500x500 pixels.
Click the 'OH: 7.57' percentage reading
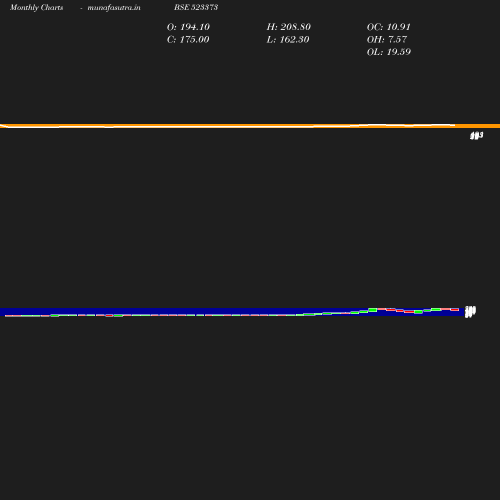click(387, 40)
